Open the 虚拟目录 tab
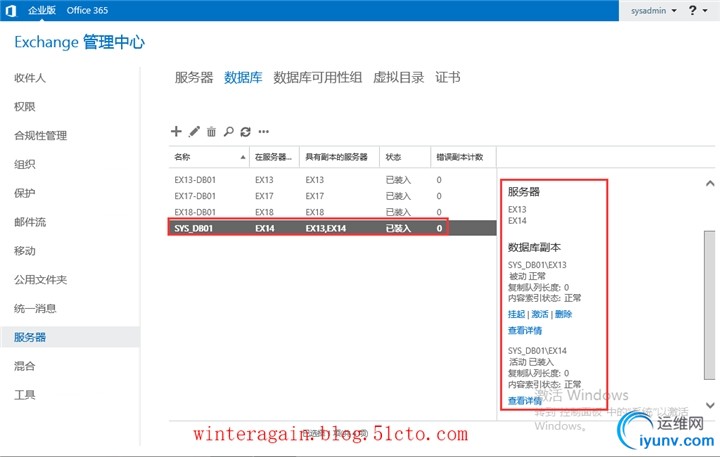Viewport: 720px width, 457px height. [399, 77]
